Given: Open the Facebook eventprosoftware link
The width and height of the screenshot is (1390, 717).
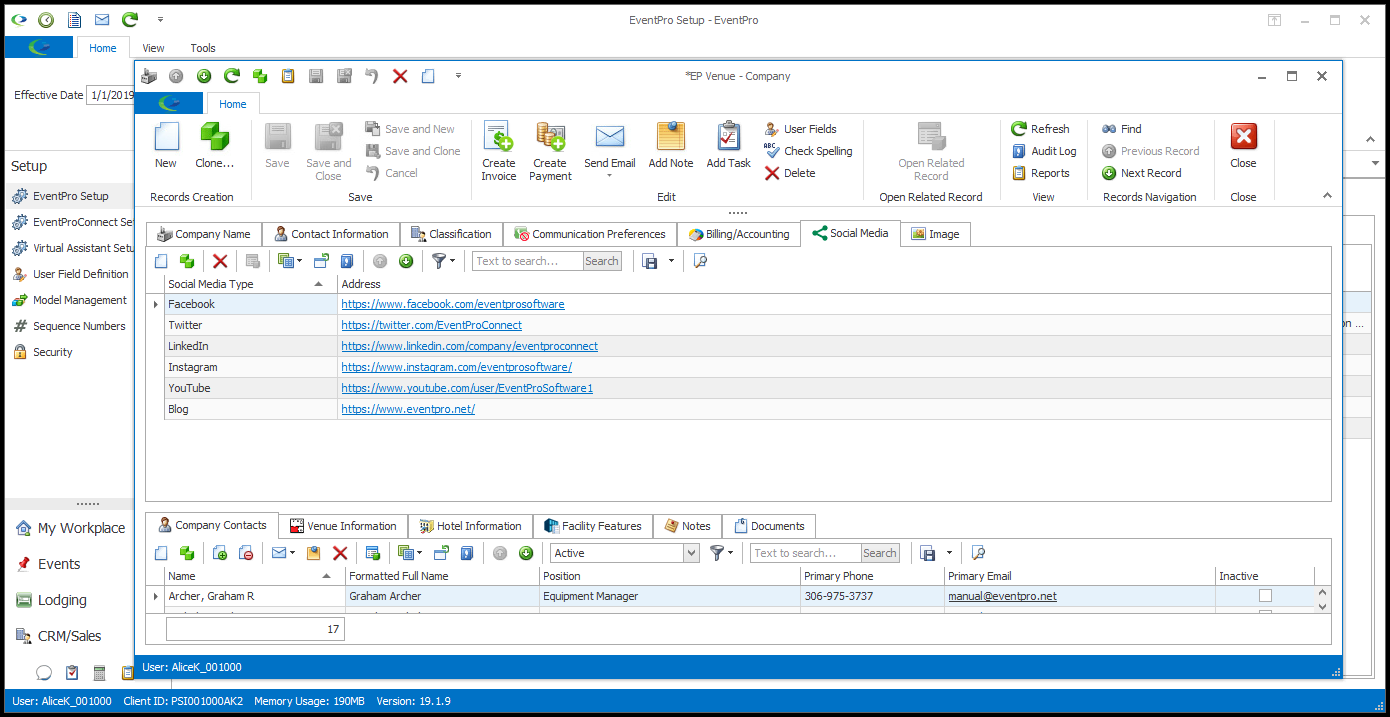Looking at the screenshot, I should pyautogui.click(x=453, y=304).
